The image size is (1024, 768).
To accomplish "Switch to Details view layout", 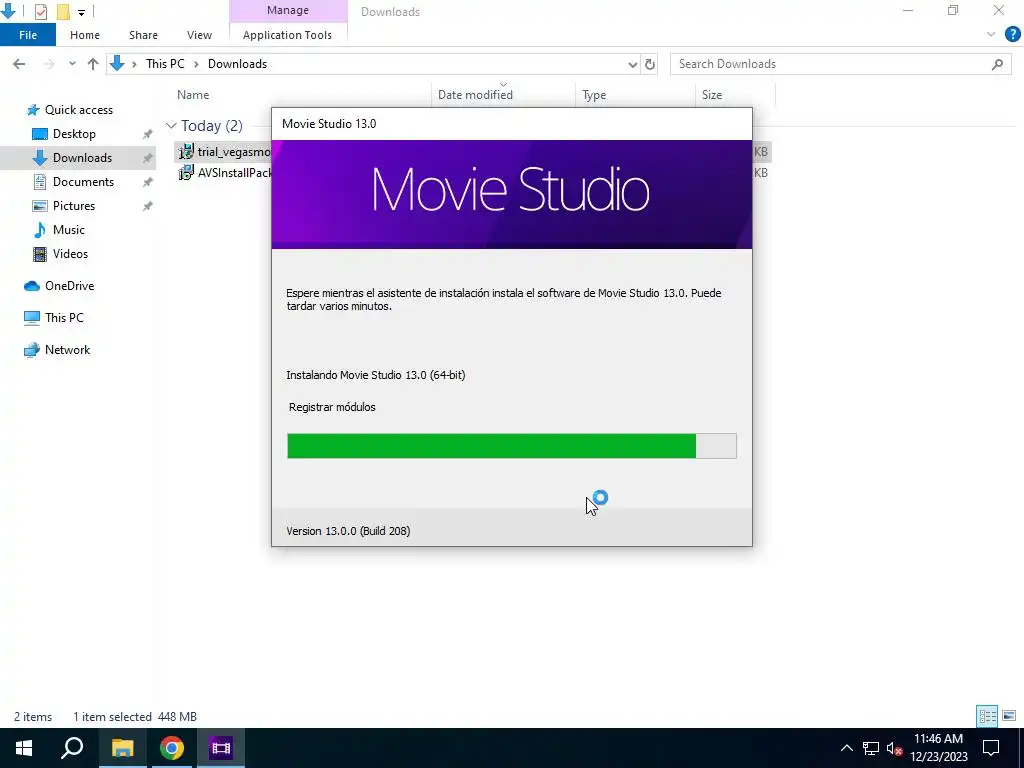I will [987, 716].
